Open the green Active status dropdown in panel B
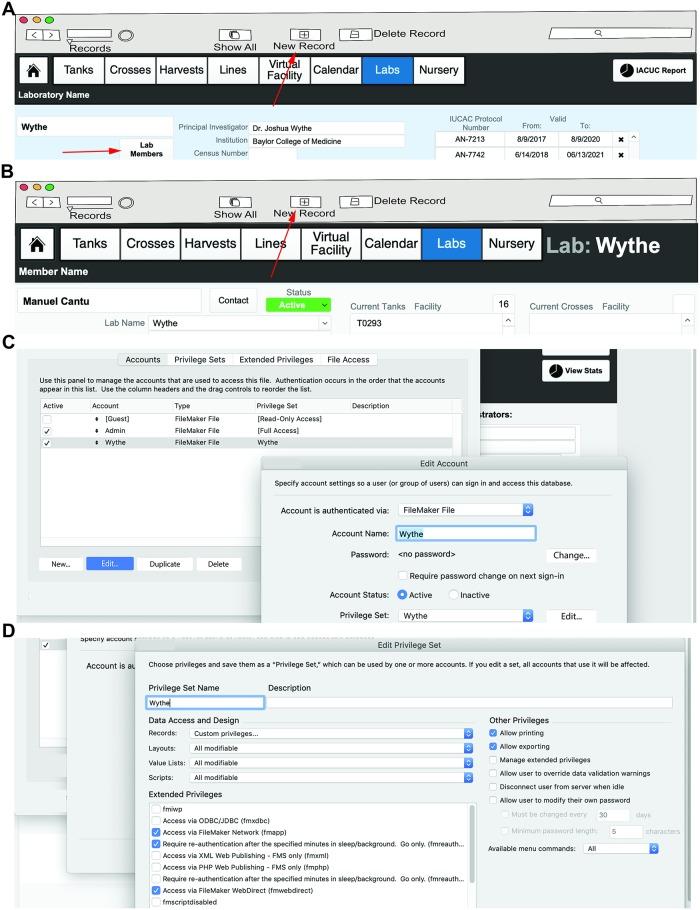 [x=298, y=305]
